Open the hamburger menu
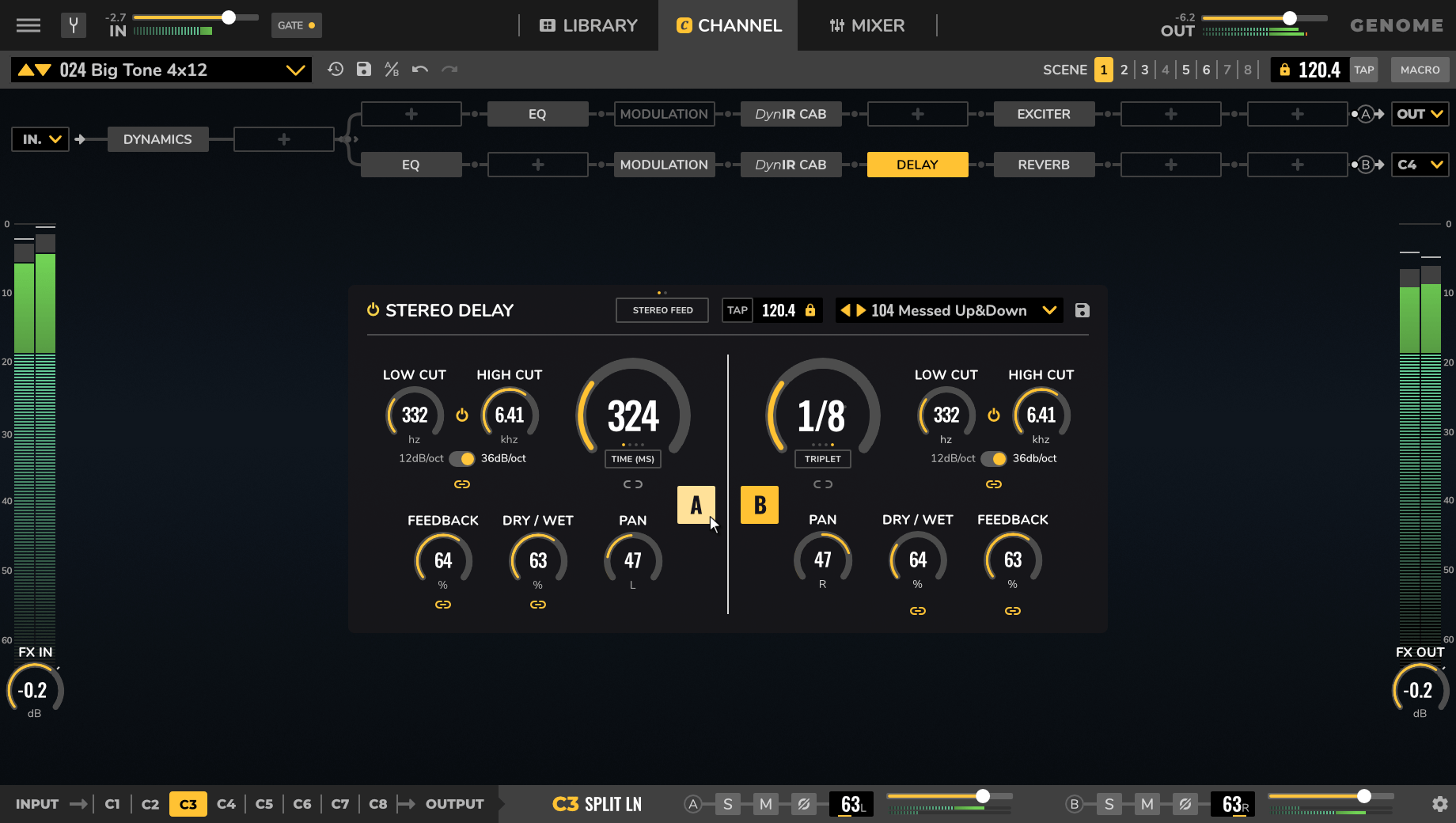This screenshot has width=1456, height=823. tap(28, 25)
